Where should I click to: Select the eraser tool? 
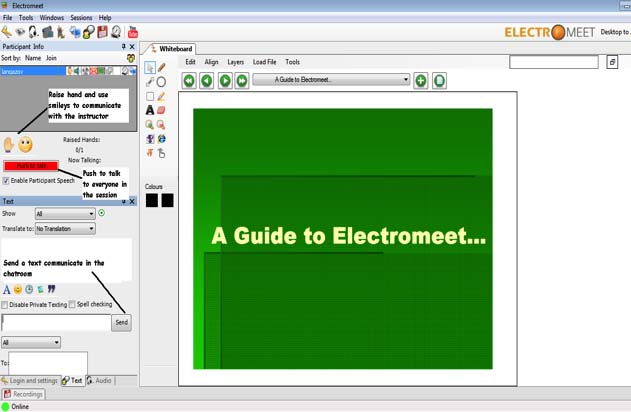pyautogui.click(x=161, y=110)
